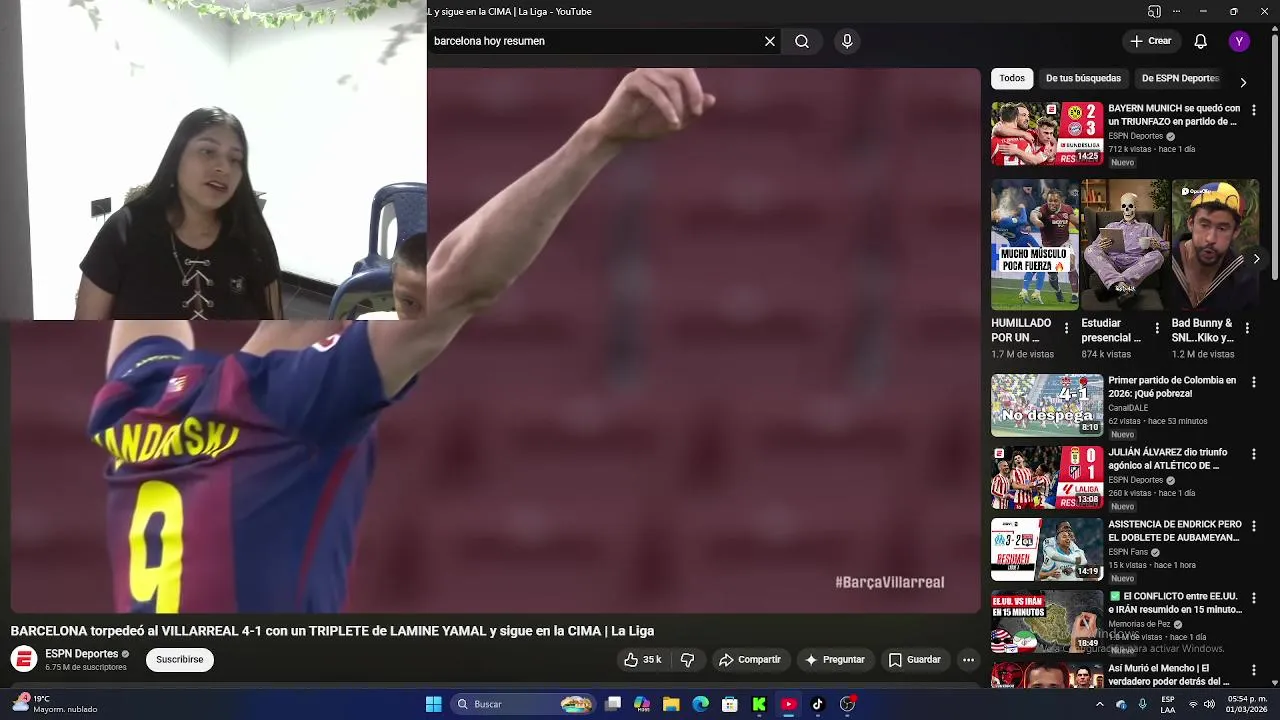Open Task View in taskbar
The image size is (1280, 720).
(613, 704)
